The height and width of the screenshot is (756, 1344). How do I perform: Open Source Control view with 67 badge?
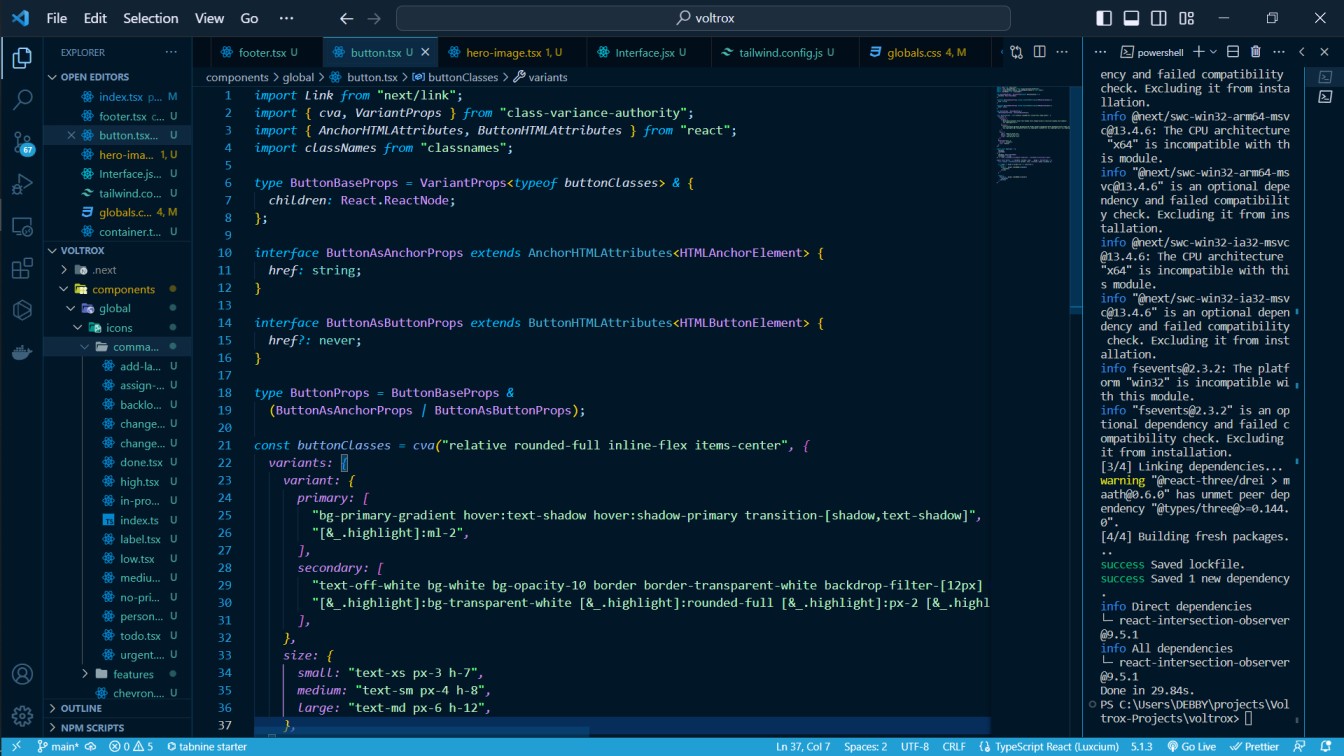coord(22,143)
